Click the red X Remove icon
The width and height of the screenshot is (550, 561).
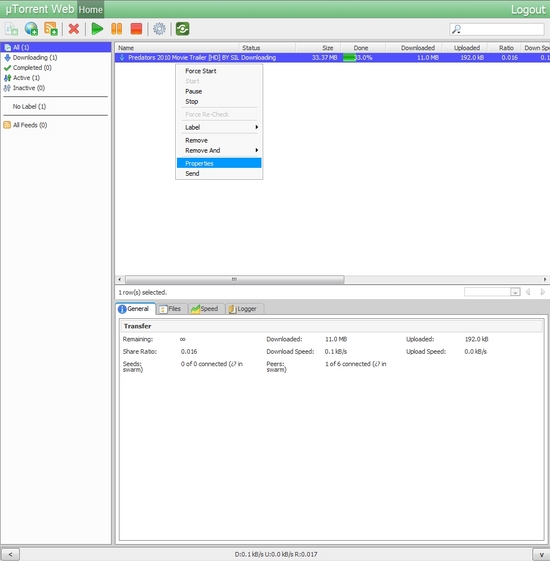pyautogui.click(x=74, y=29)
